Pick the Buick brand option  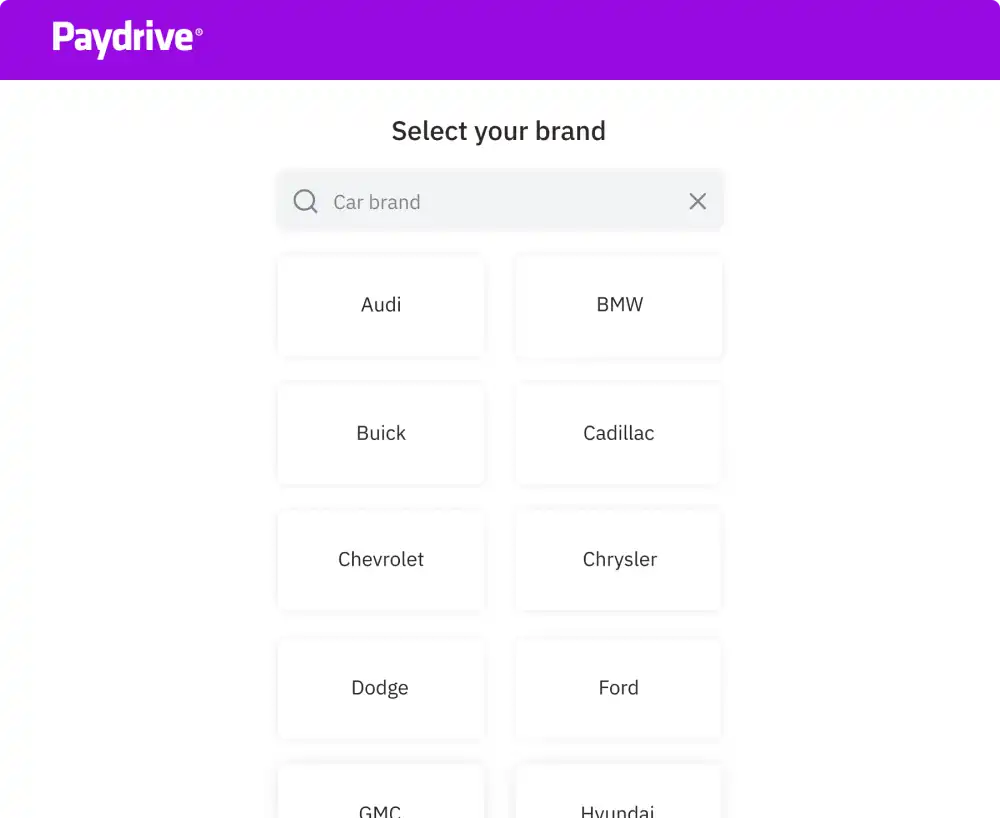(x=381, y=434)
